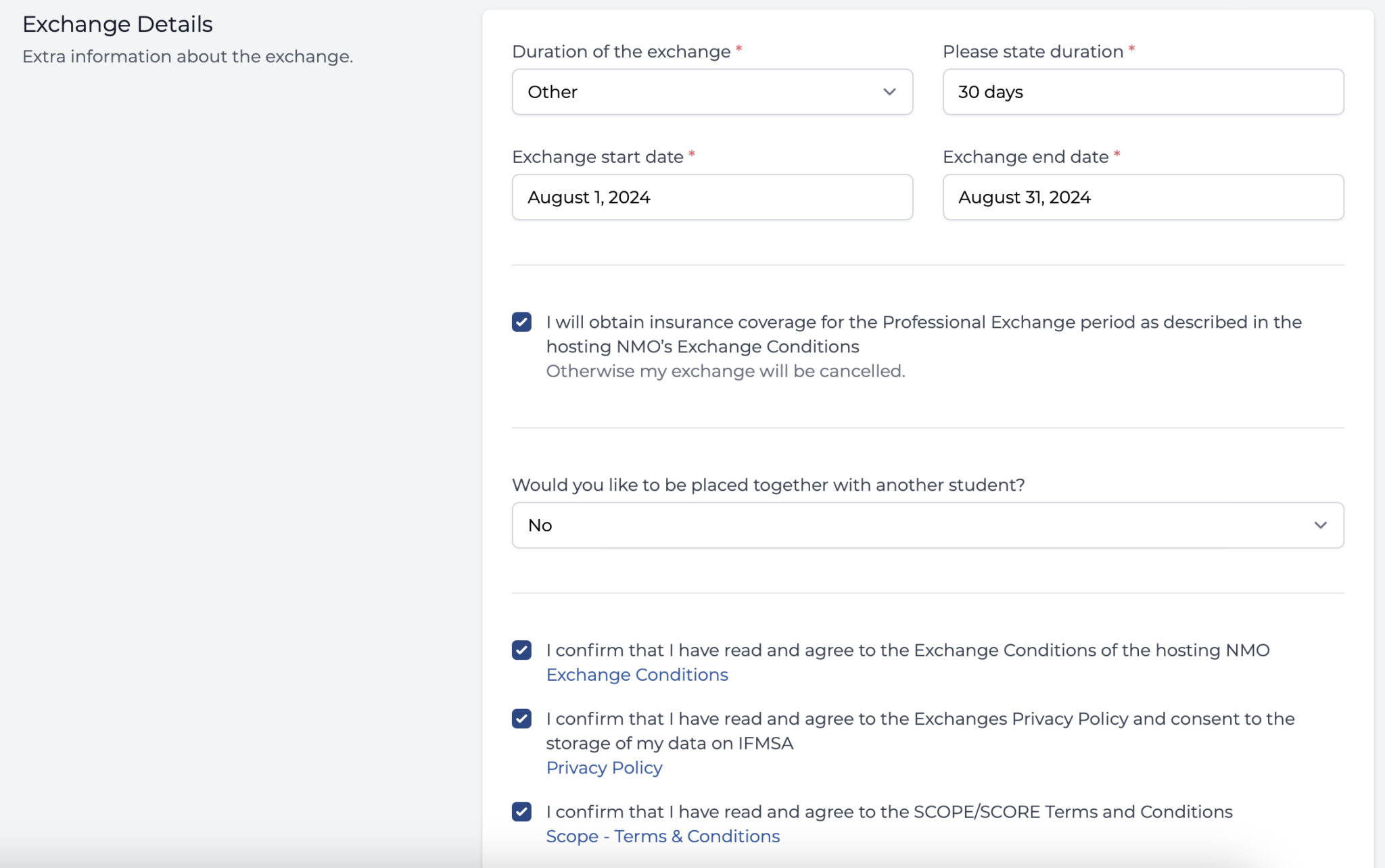Image resolution: width=1385 pixels, height=868 pixels.
Task: Expand the placed together with another student dropdown
Action: (x=928, y=525)
